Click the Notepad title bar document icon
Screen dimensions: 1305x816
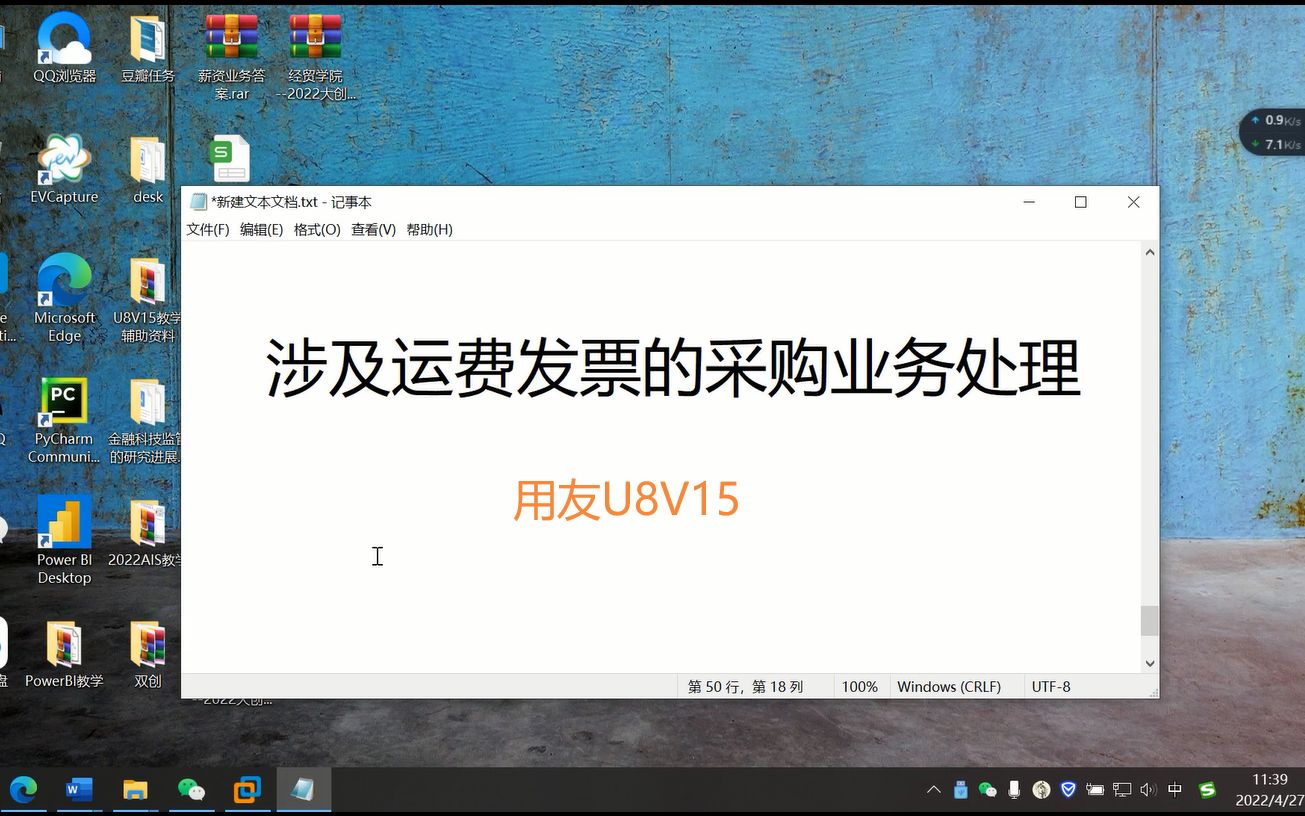pos(198,202)
